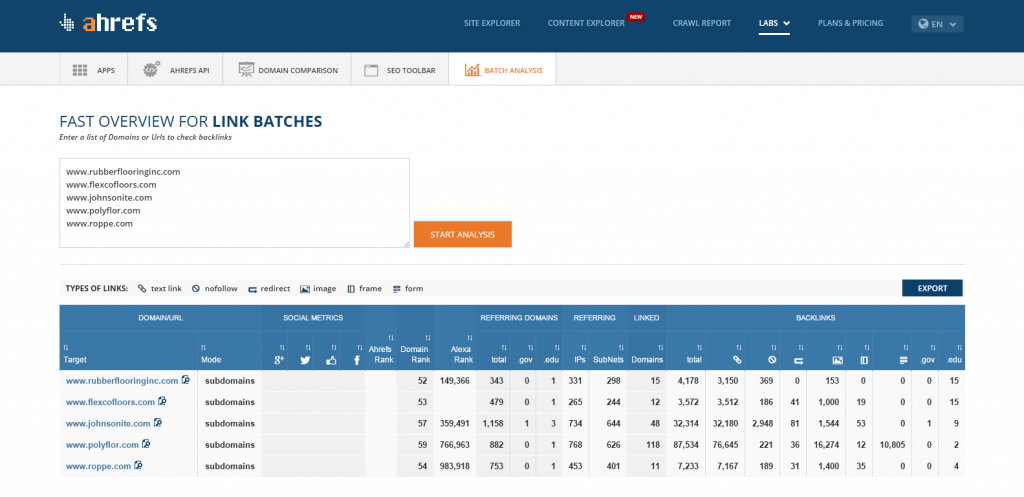Go to Crawl Report

point(701,23)
